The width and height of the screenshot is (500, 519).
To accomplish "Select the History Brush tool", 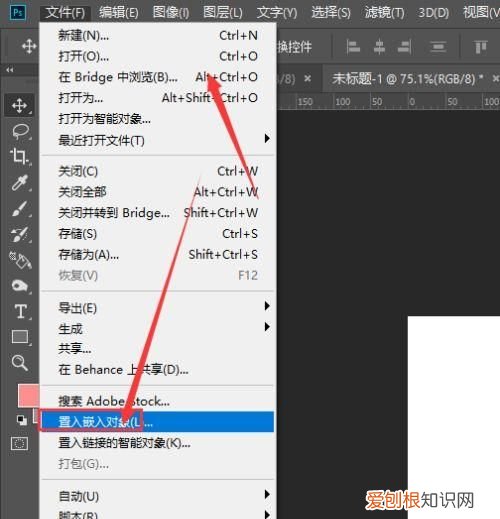I will [x=20, y=235].
